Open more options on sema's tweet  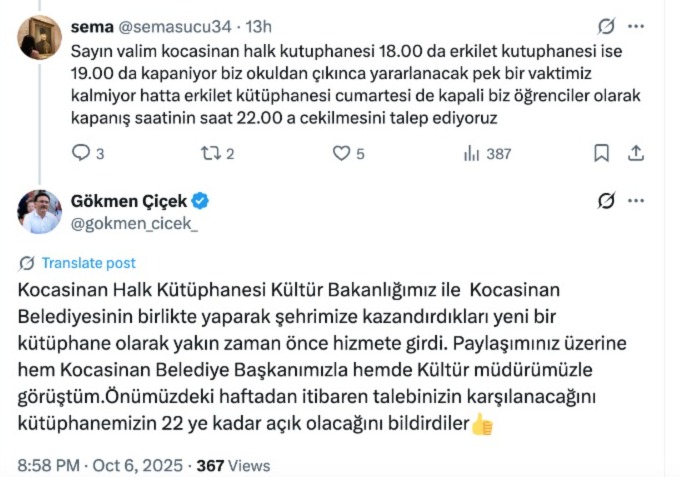point(636,26)
